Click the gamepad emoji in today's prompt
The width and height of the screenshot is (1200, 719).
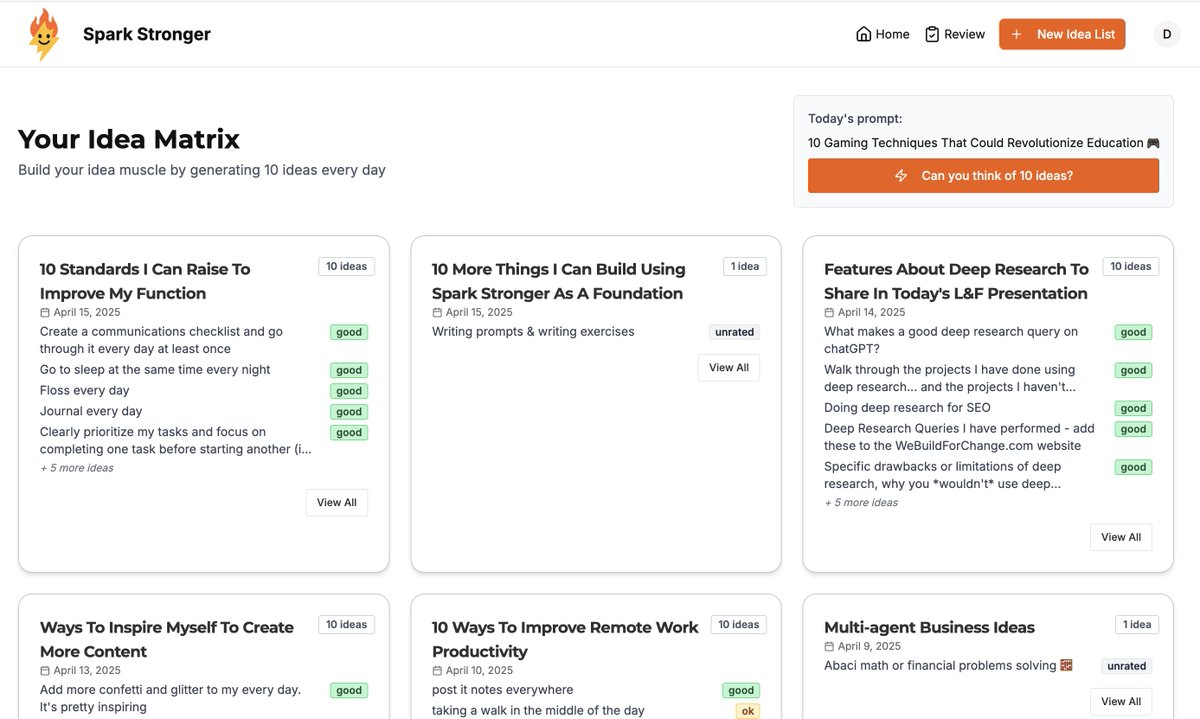click(x=1154, y=142)
